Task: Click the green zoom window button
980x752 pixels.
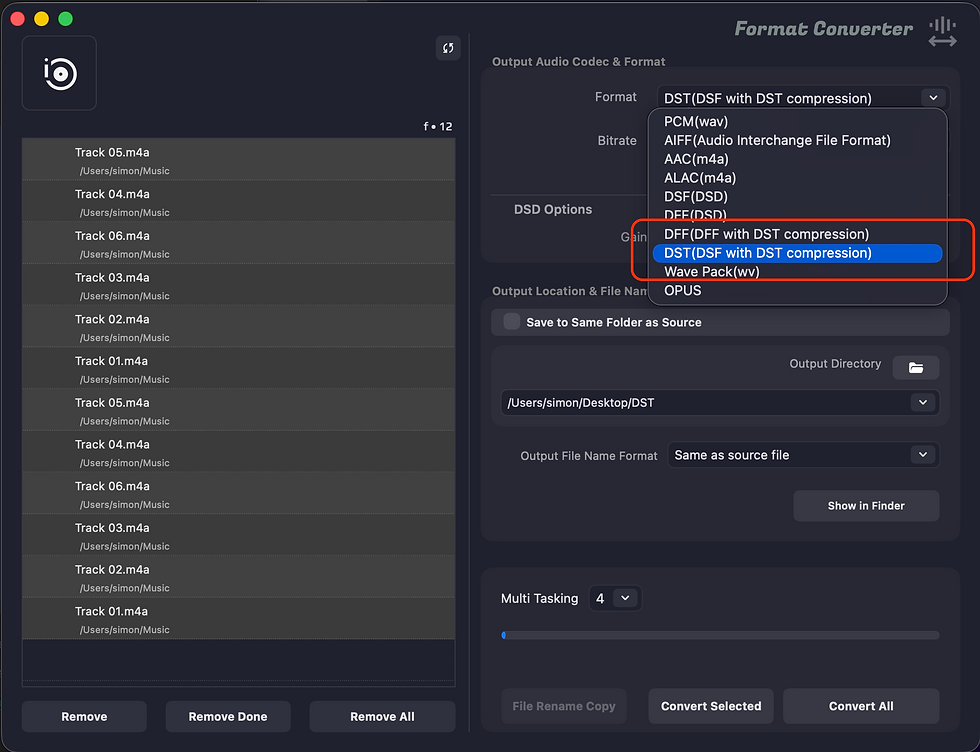Action: click(x=65, y=19)
